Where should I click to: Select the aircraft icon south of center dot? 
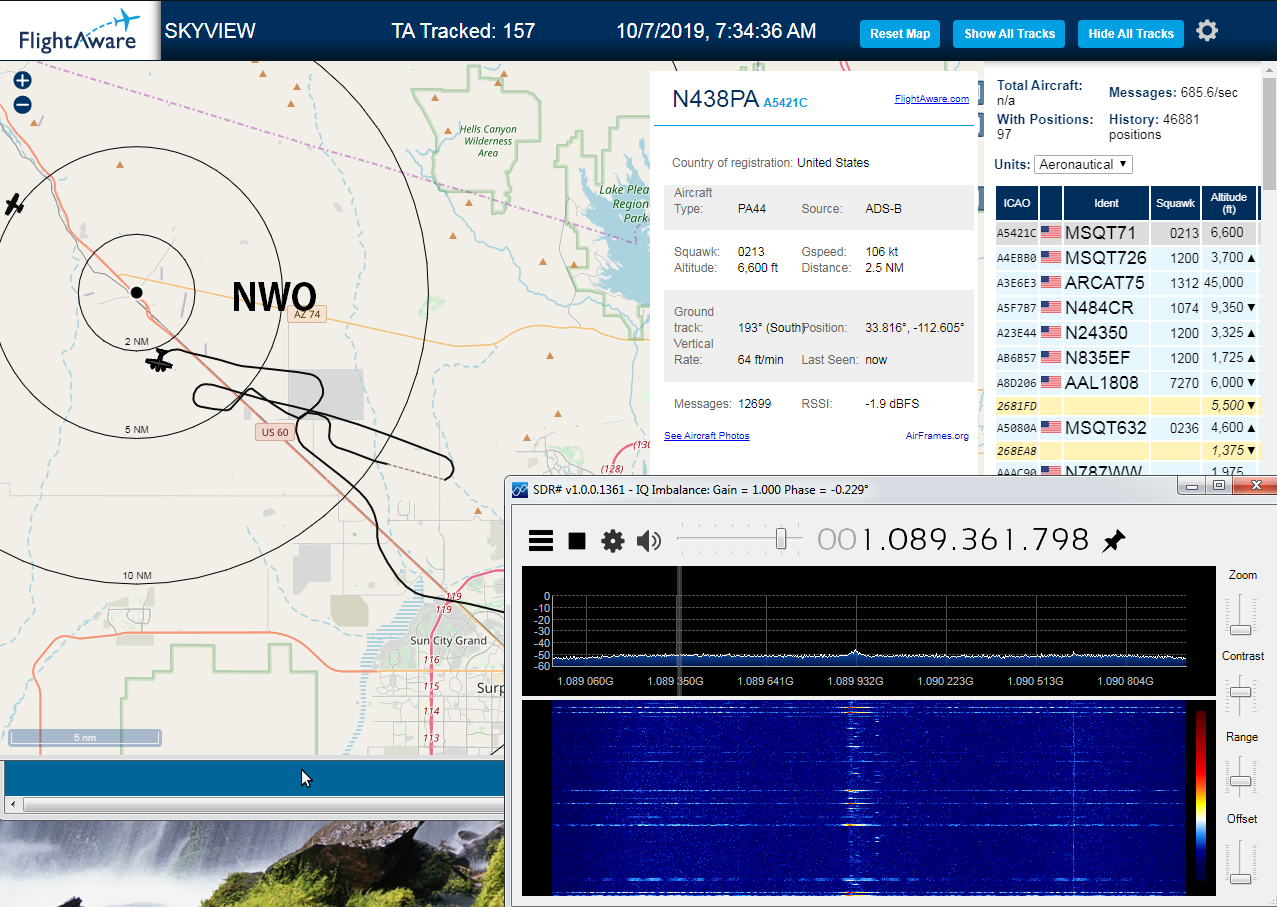(x=159, y=361)
